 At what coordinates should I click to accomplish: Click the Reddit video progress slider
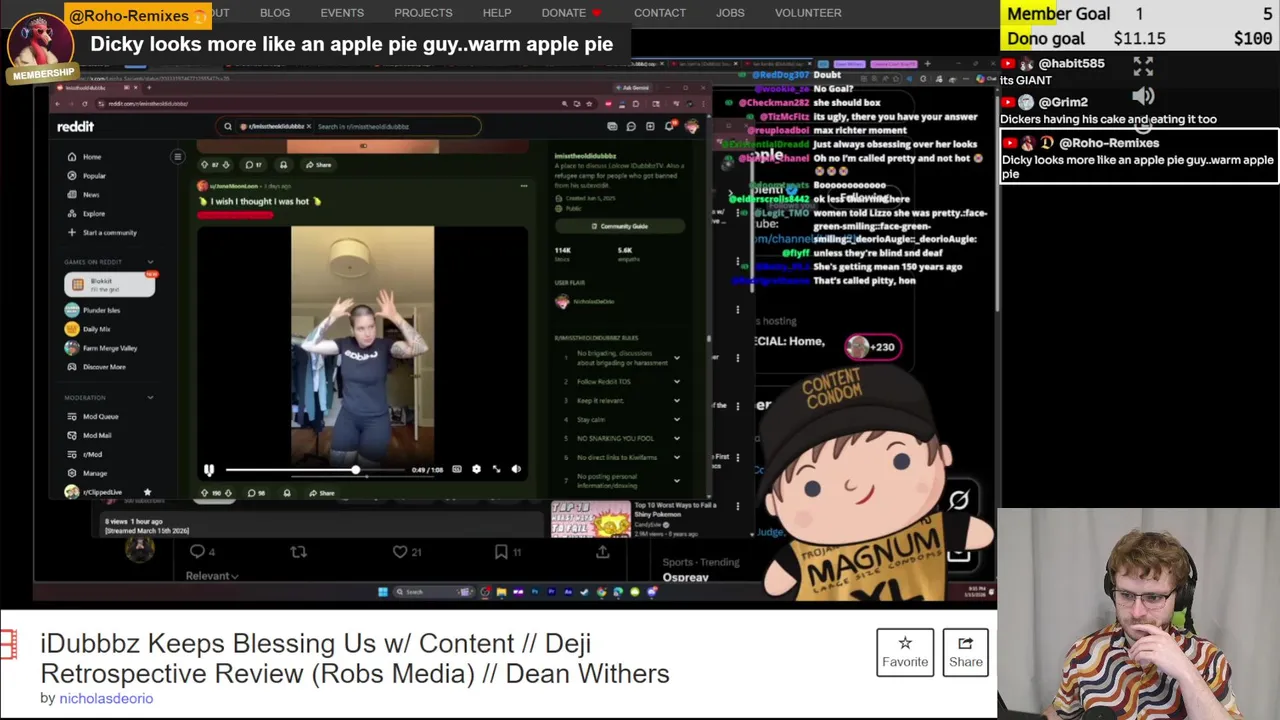coord(316,470)
